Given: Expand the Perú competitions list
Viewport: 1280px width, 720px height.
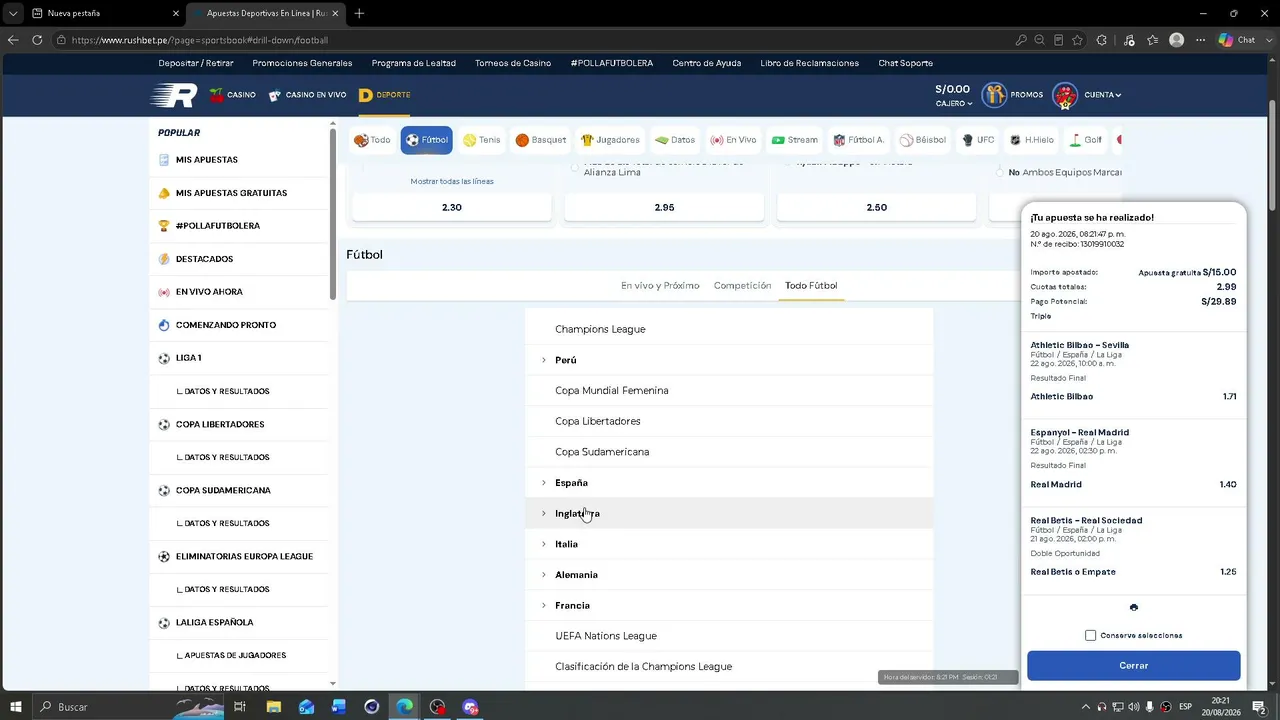Looking at the screenshot, I should (x=729, y=360).
